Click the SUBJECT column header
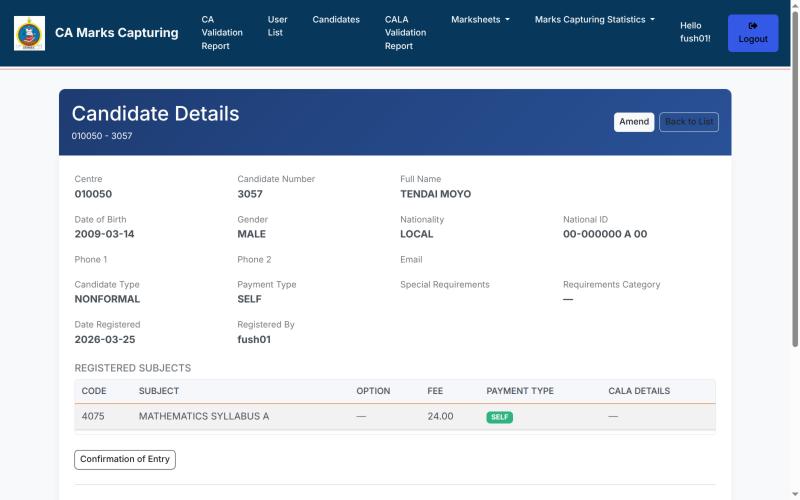 click(159, 391)
